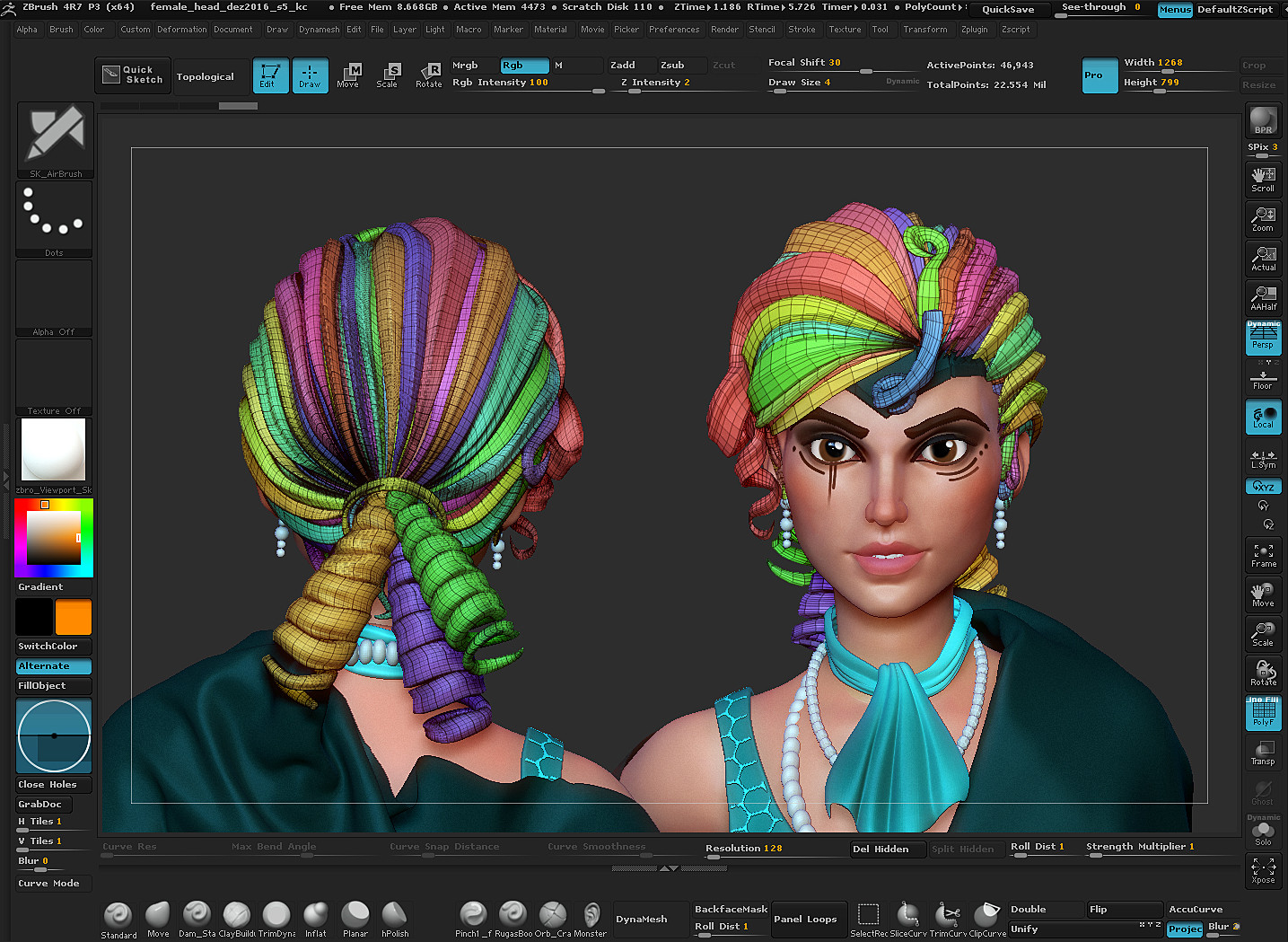Click the QuickSave button
Screen dimensions: 1288x942
point(1008,9)
